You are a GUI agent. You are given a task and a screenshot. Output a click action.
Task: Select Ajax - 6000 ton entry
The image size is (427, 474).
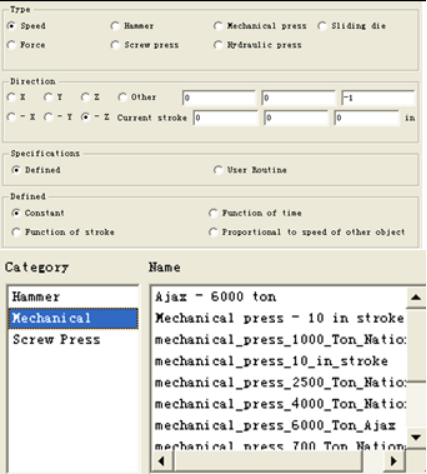pyautogui.click(x=279, y=297)
